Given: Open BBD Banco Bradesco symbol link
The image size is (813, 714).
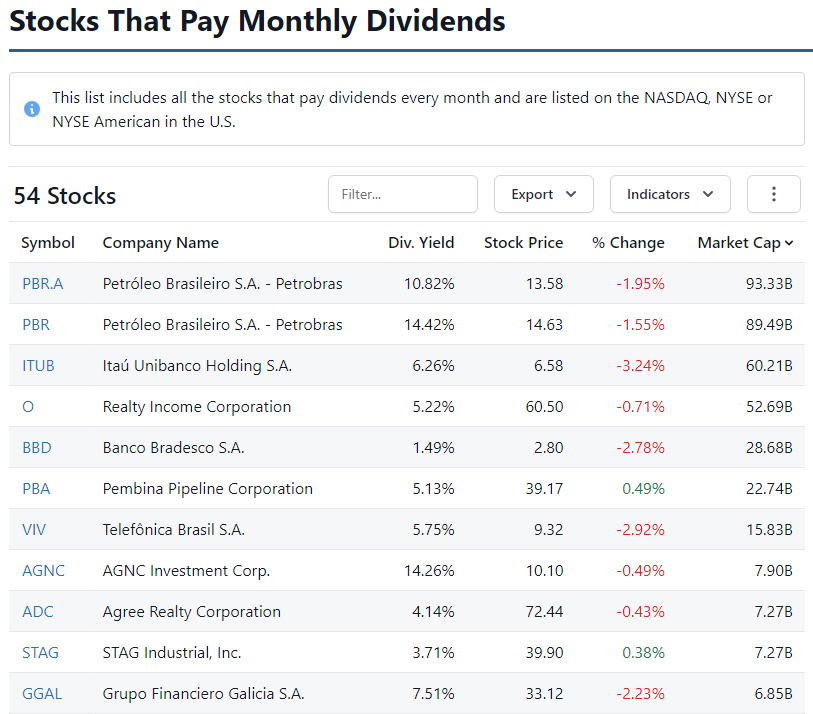Looking at the screenshot, I should pos(36,448).
